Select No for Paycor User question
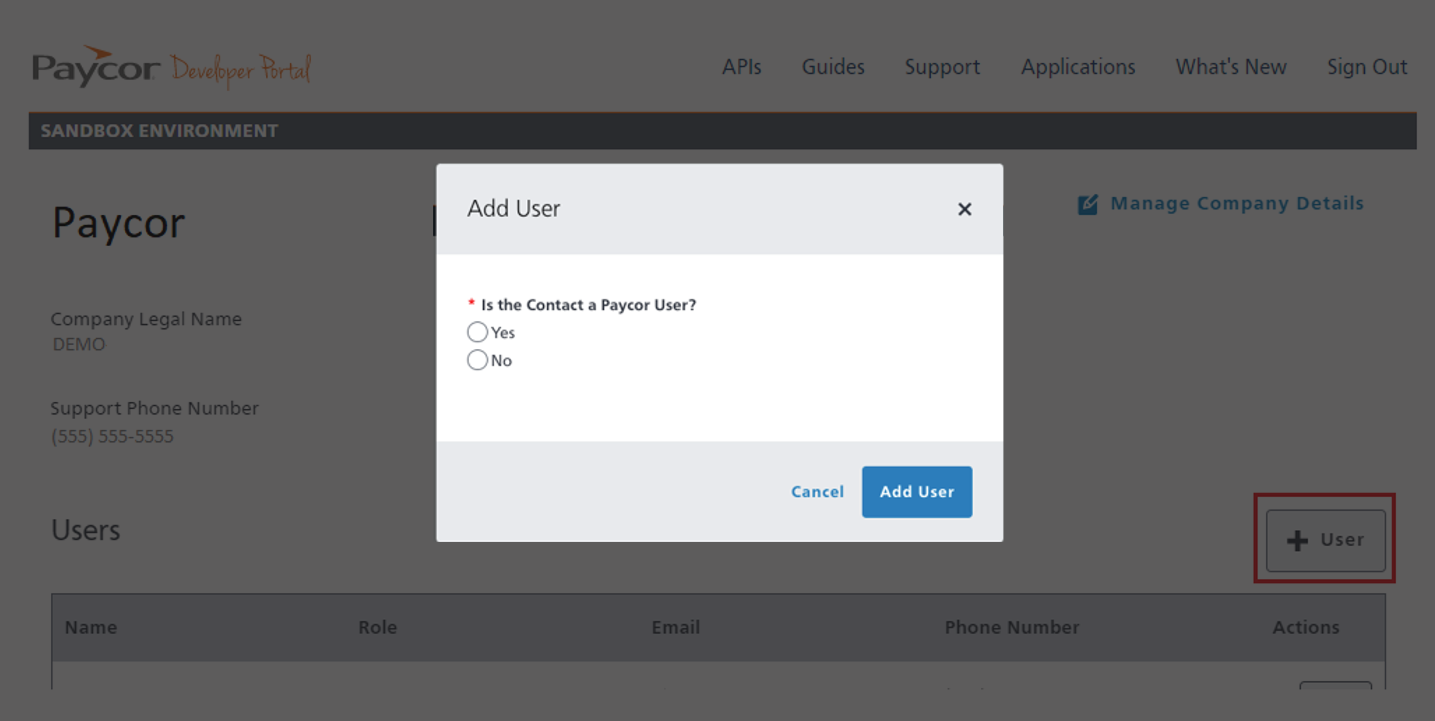The image size is (1435, 721). tap(477, 359)
